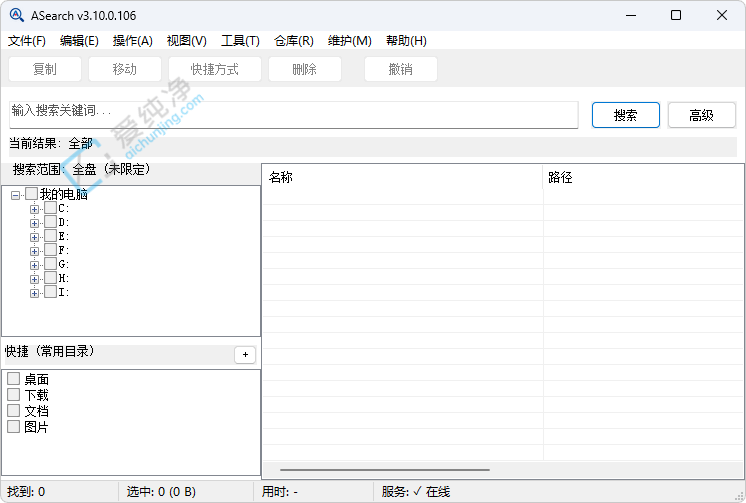
Task: Click the 搜索 button
Action: click(x=626, y=115)
